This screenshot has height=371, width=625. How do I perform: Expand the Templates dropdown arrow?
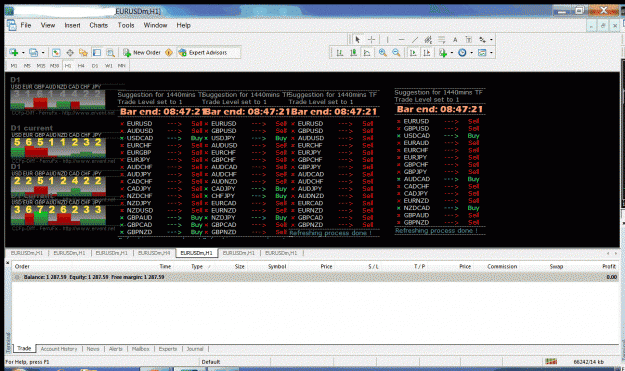[491, 53]
